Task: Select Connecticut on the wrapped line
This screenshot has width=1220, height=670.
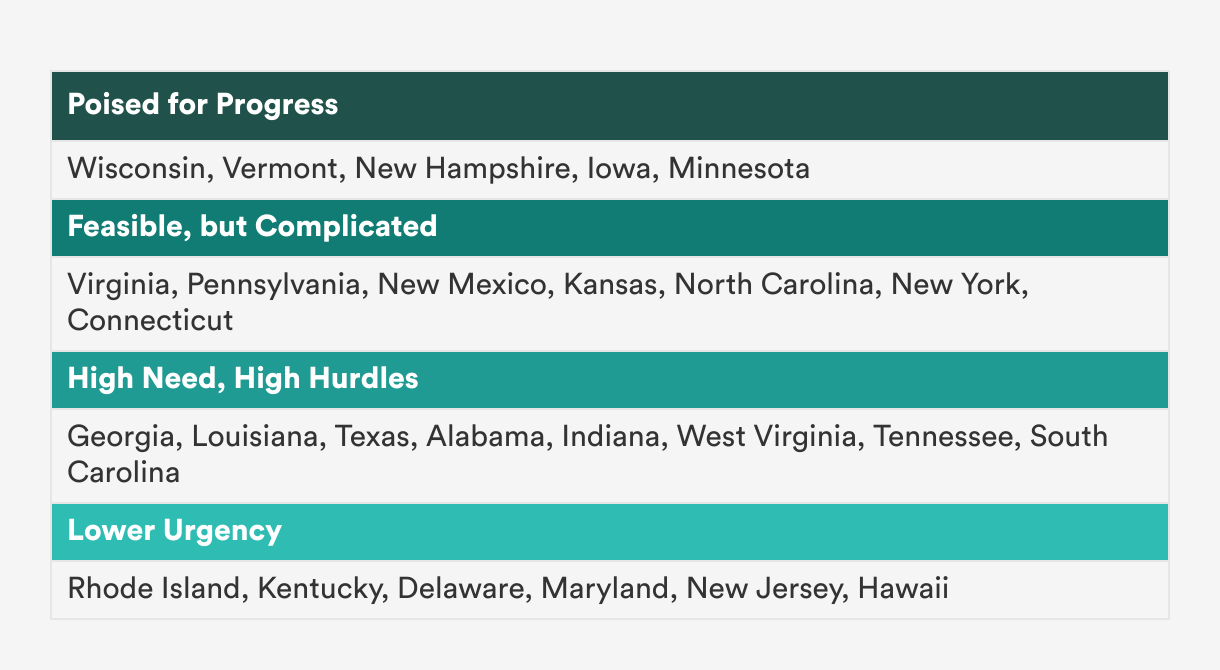Action: pos(150,321)
